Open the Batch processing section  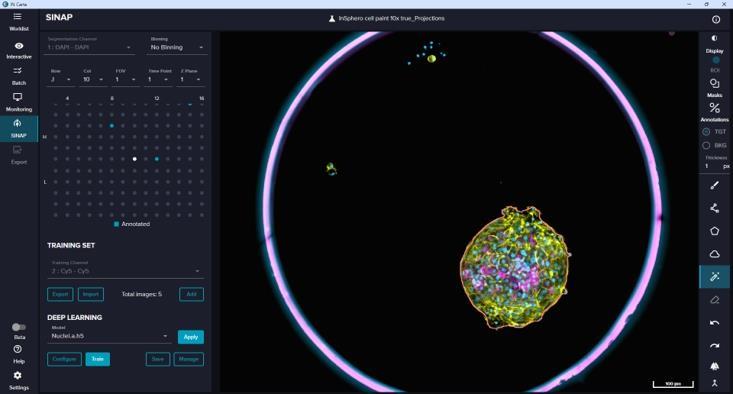point(18,71)
